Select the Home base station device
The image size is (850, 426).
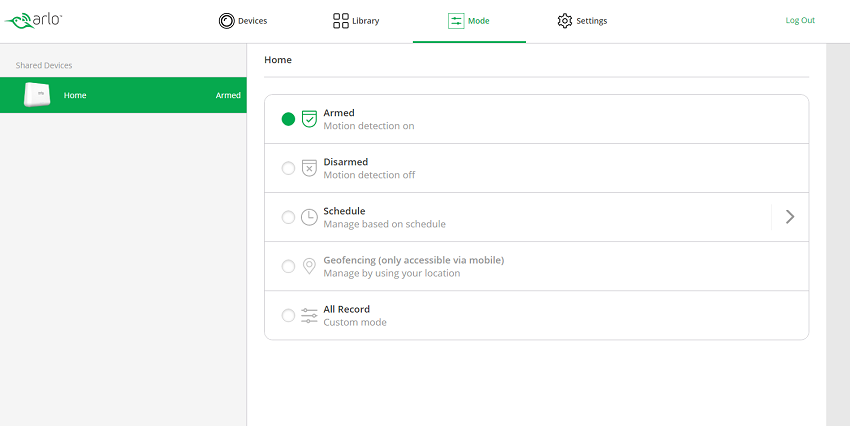click(123, 95)
